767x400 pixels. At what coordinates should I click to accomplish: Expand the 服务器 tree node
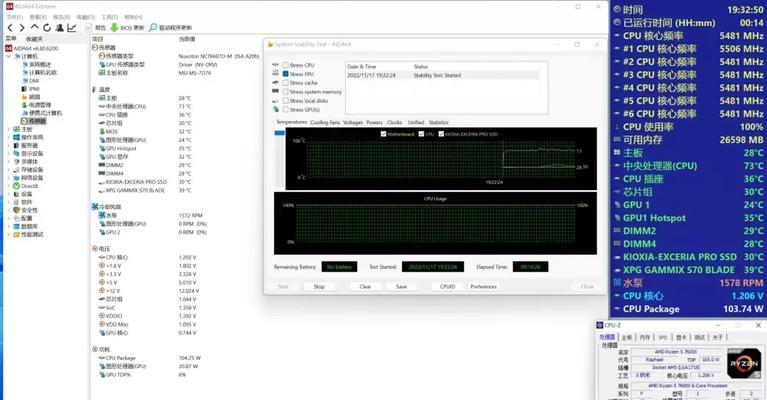[x=8, y=145]
